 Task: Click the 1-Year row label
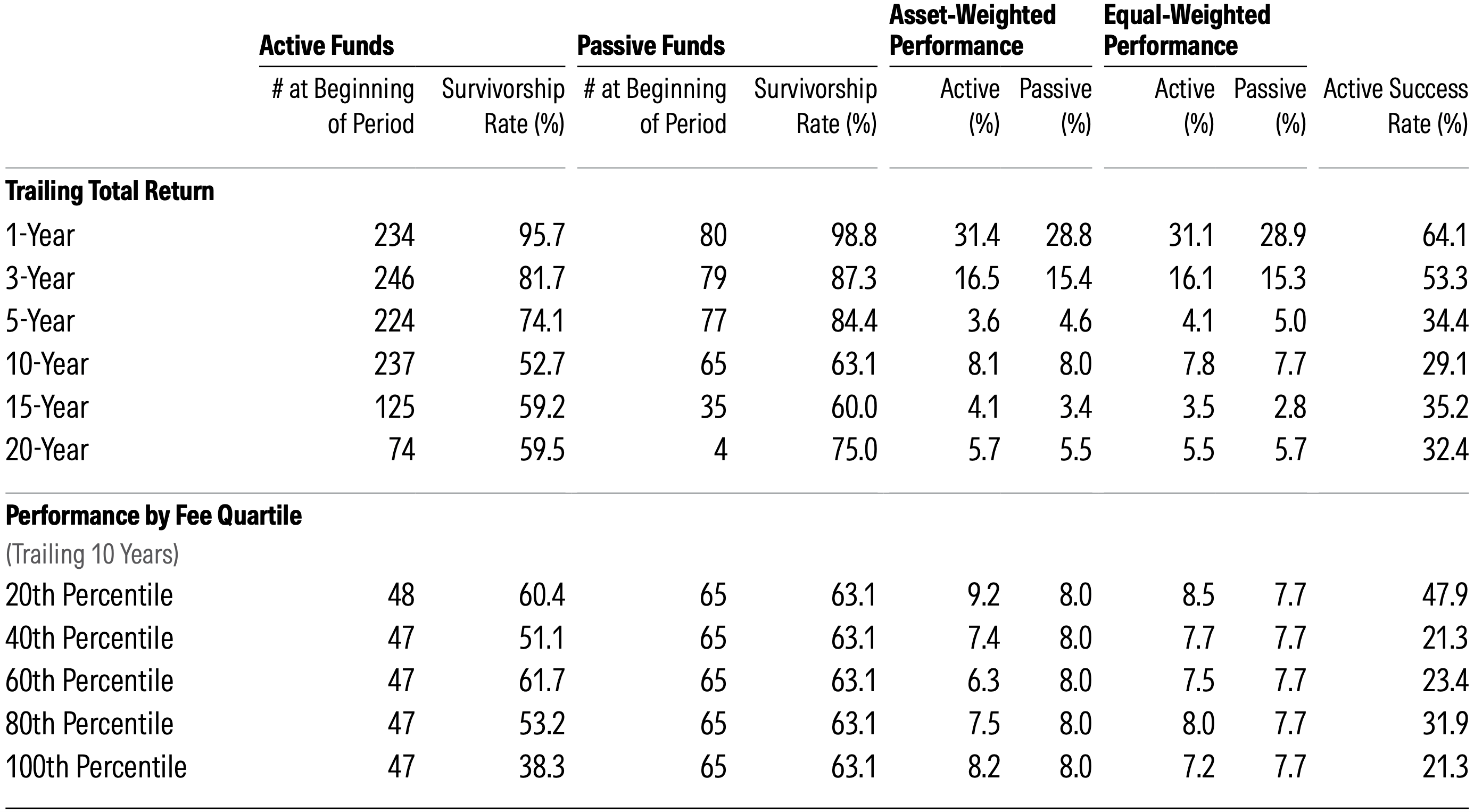pos(40,236)
